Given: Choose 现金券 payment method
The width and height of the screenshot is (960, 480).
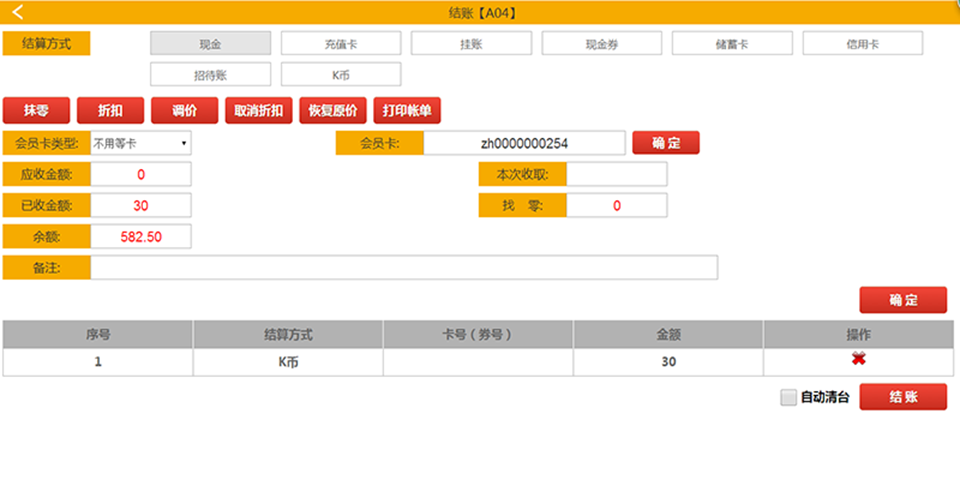Looking at the screenshot, I should tap(602, 44).
